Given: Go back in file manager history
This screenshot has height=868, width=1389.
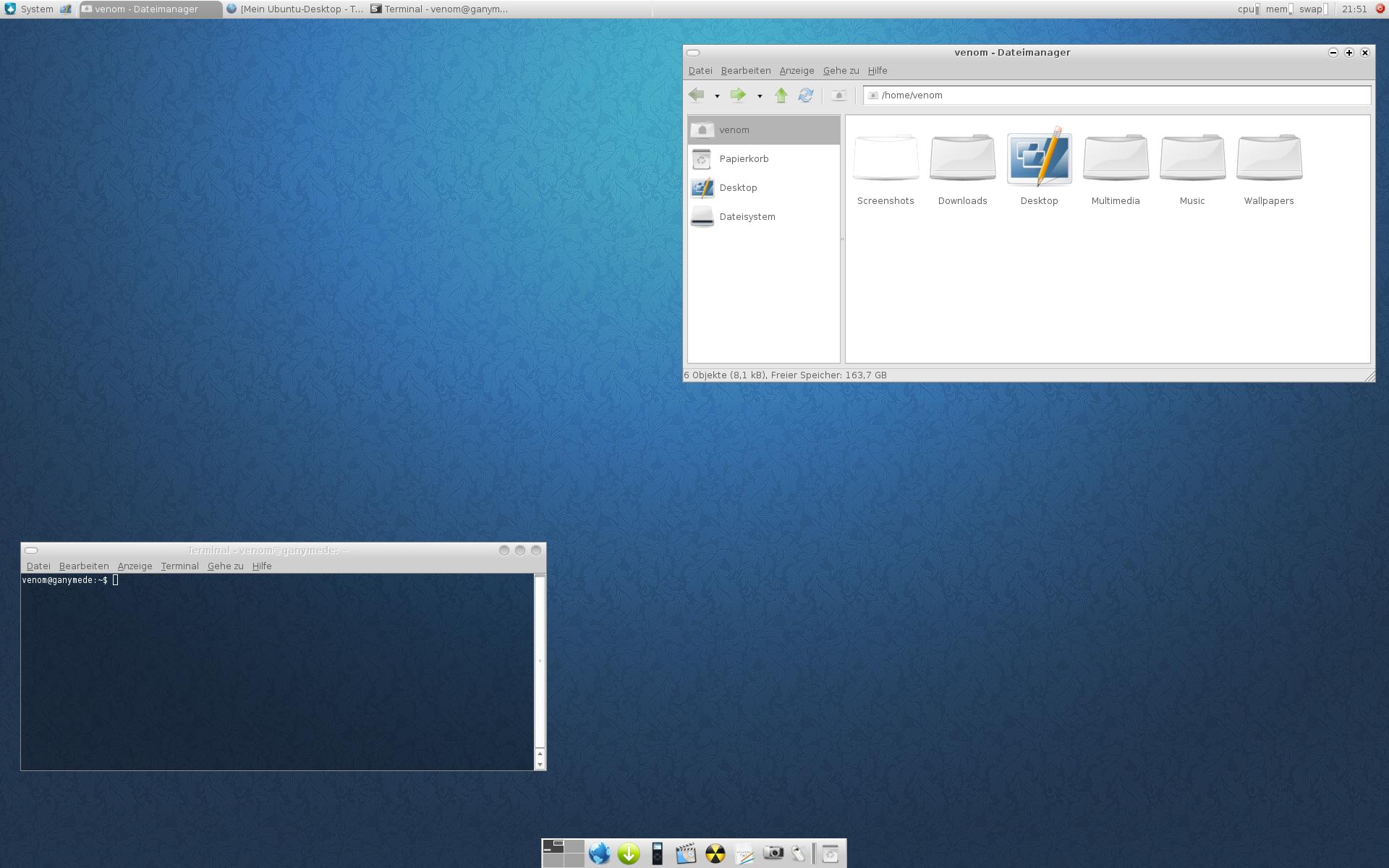Looking at the screenshot, I should (697, 95).
